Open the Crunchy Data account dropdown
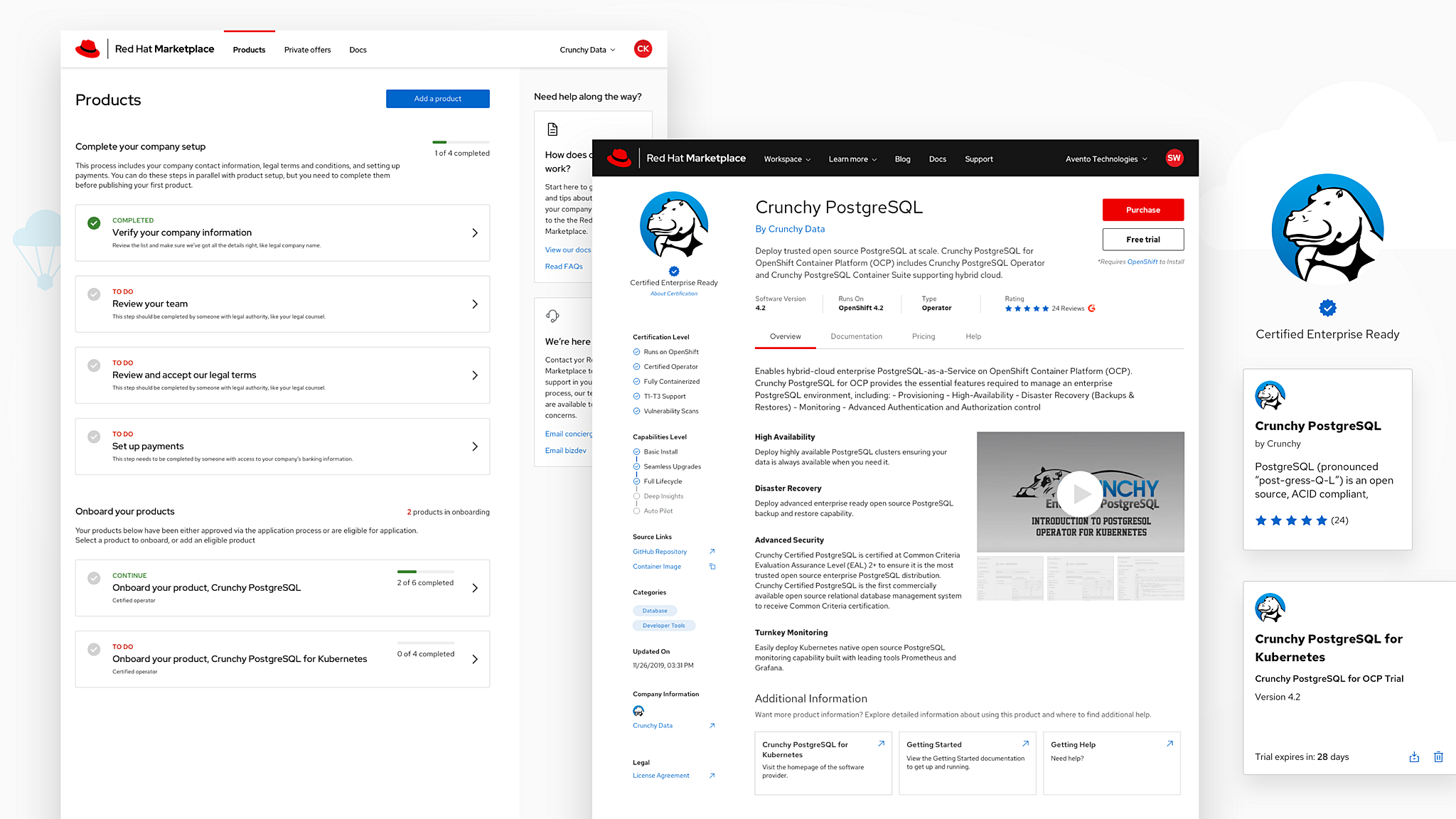 (587, 50)
